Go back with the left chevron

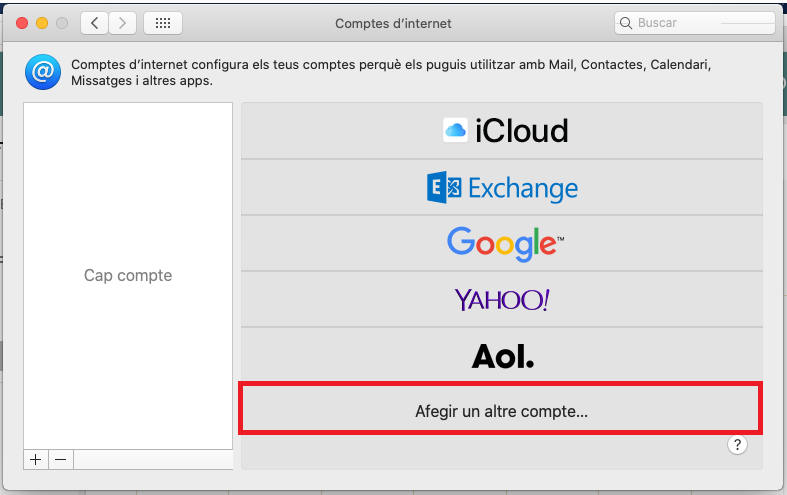pos(94,23)
